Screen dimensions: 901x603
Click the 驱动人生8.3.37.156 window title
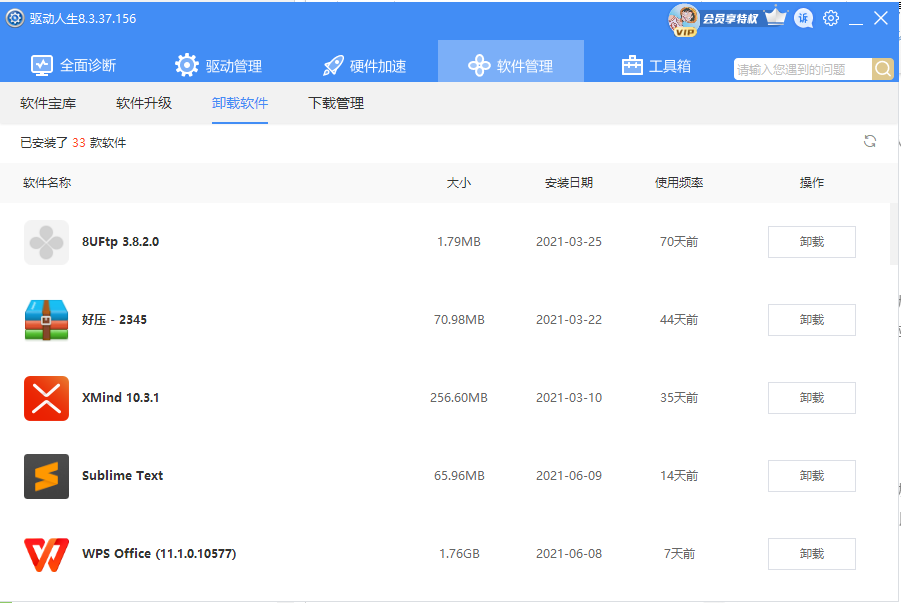point(83,19)
